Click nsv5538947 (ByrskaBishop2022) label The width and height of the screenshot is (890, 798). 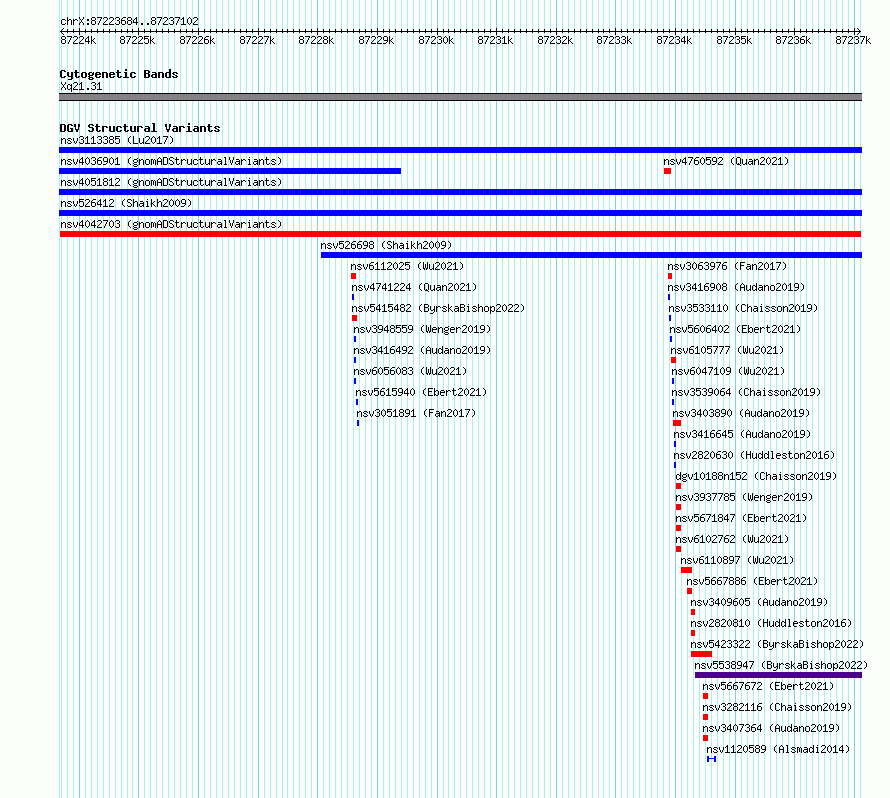(x=781, y=665)
